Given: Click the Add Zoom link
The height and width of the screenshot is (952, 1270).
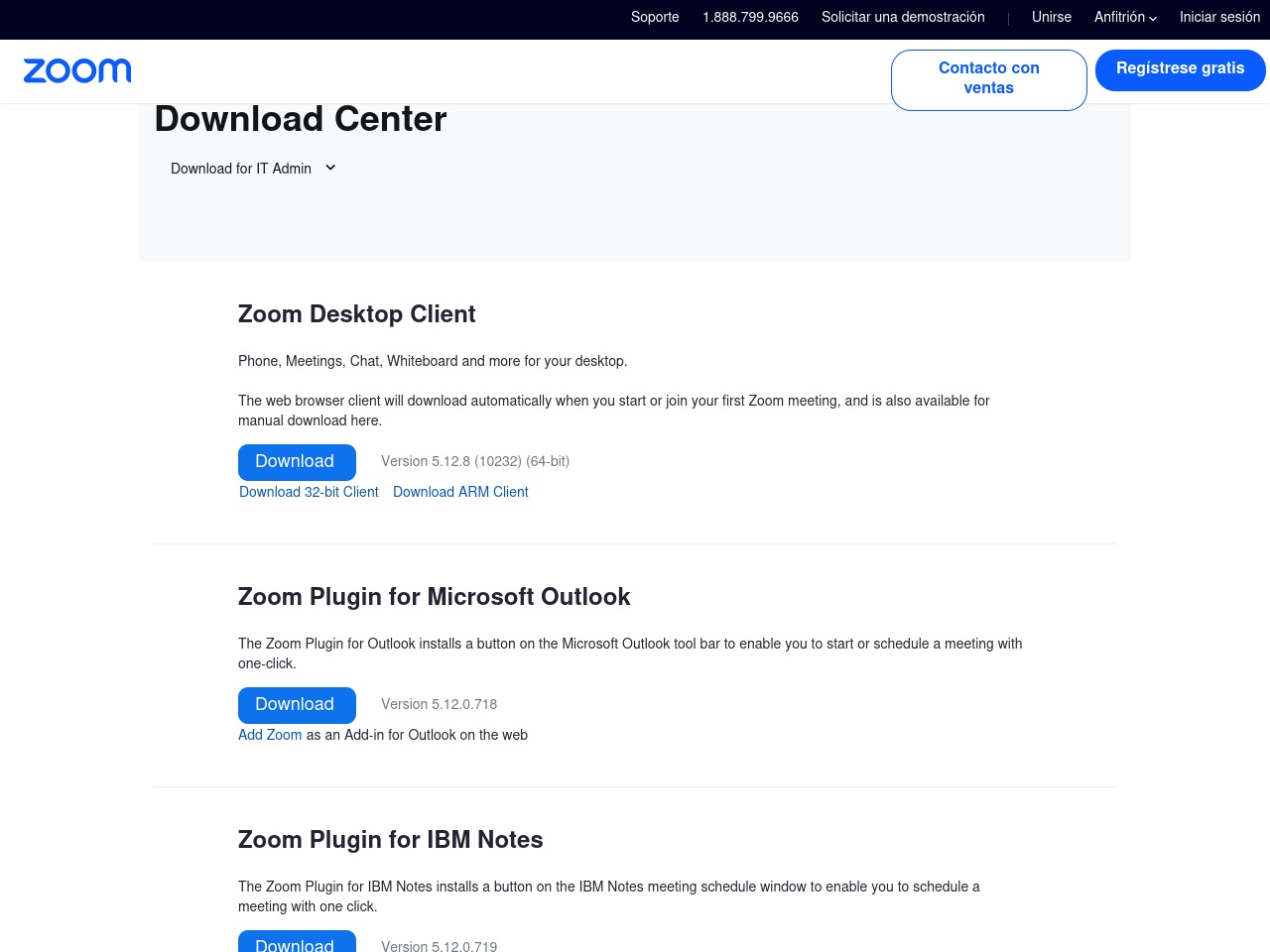Looking at the screenshot, I should (x=270, y=735).
